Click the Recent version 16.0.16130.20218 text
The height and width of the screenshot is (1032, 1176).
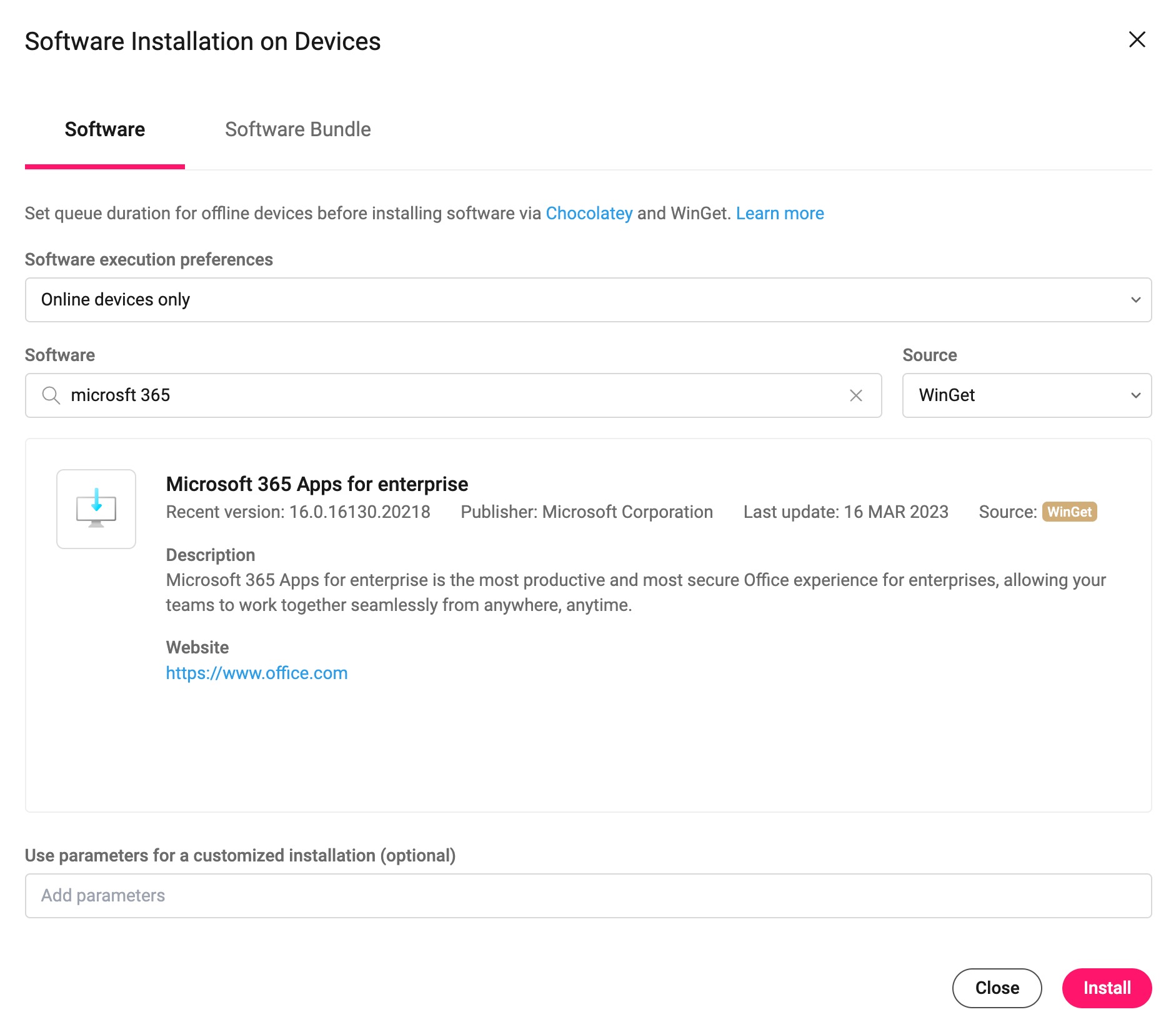pos(298,512)
